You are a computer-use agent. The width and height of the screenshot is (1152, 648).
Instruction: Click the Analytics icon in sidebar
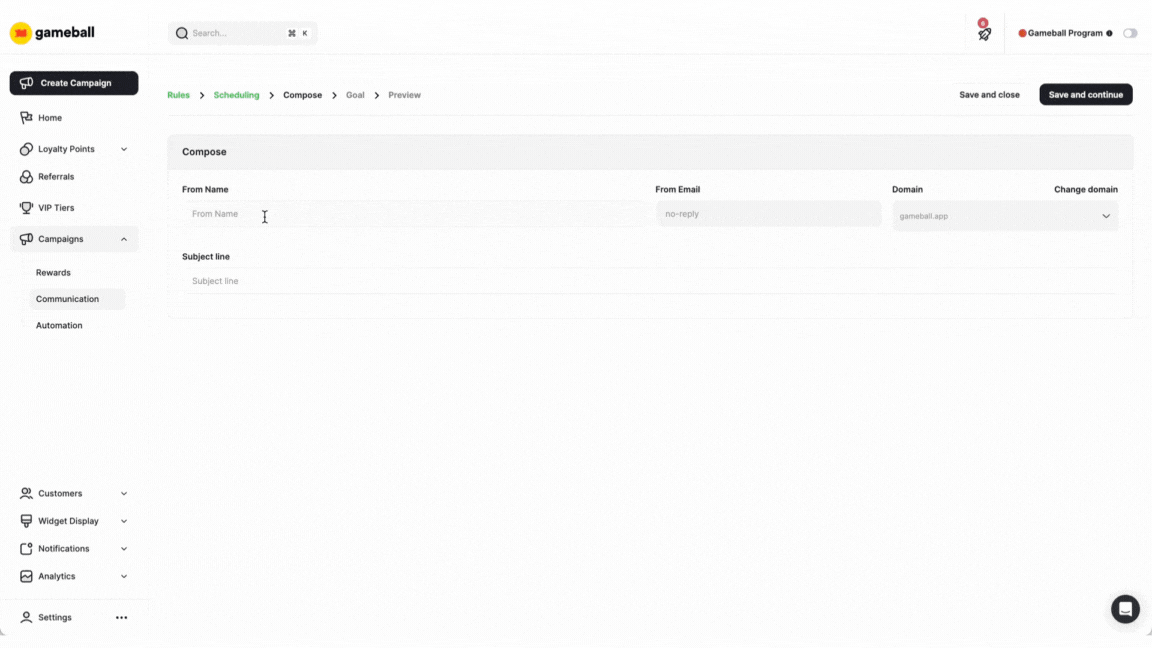click(x=25, y=575)
